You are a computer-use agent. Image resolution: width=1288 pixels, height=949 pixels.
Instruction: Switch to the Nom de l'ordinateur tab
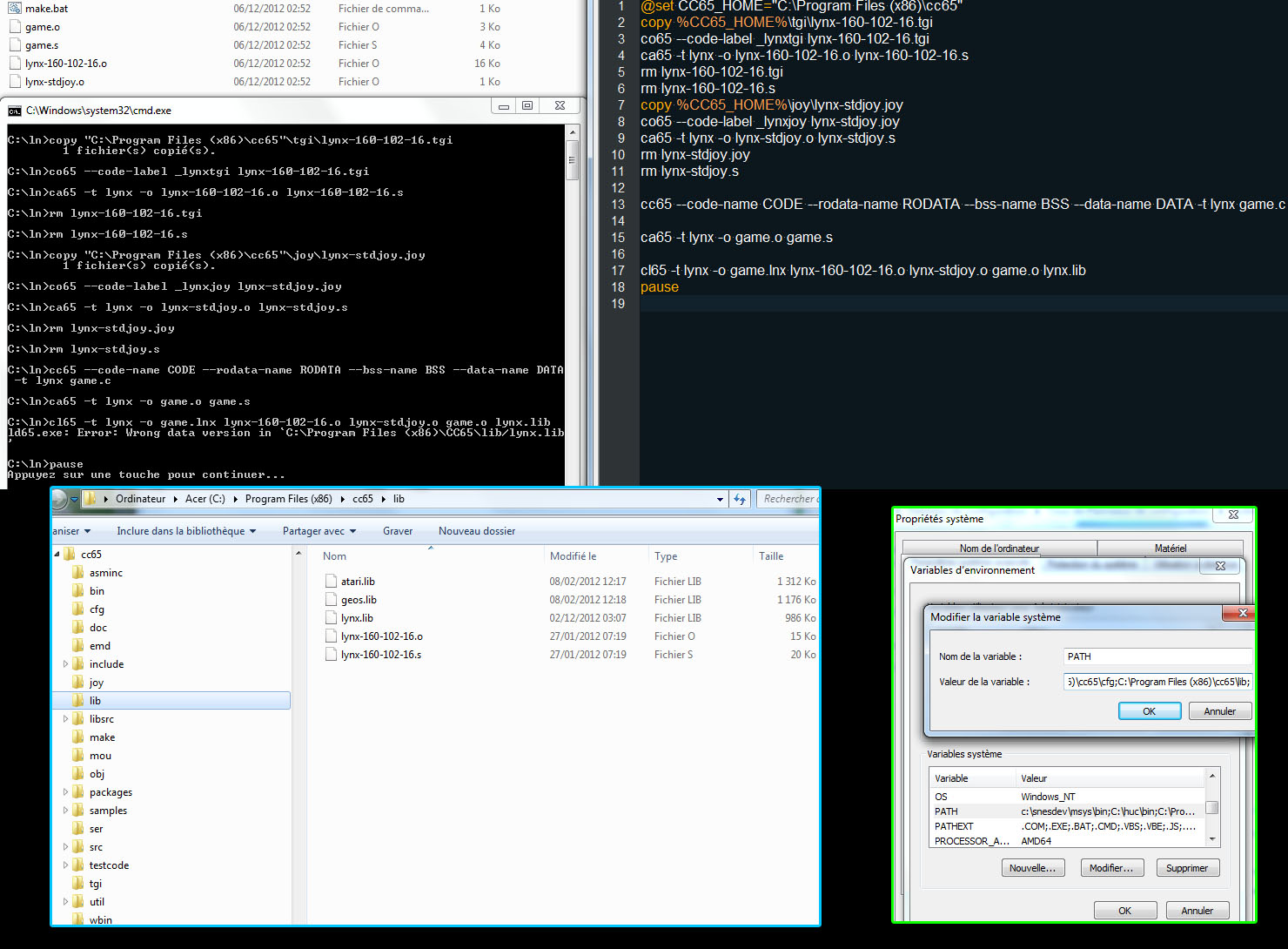(x=999, y=549)
